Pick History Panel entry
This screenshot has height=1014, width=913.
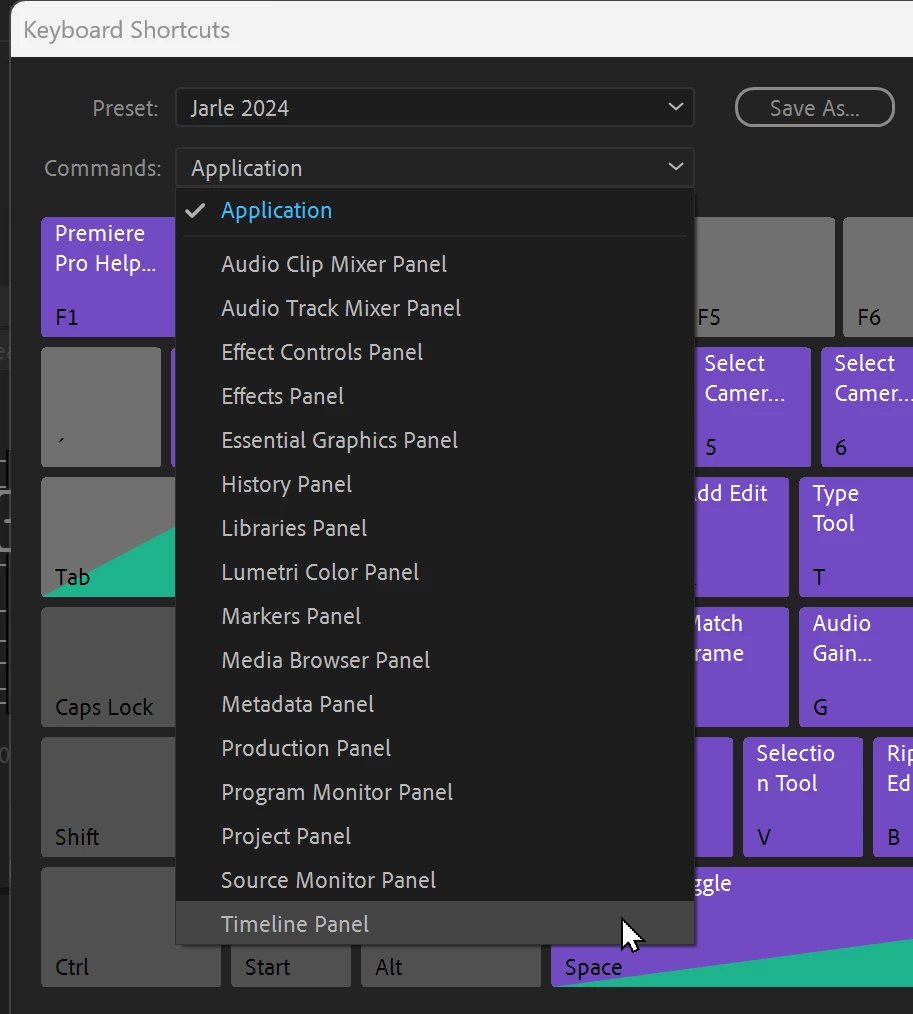click(435, 484)
